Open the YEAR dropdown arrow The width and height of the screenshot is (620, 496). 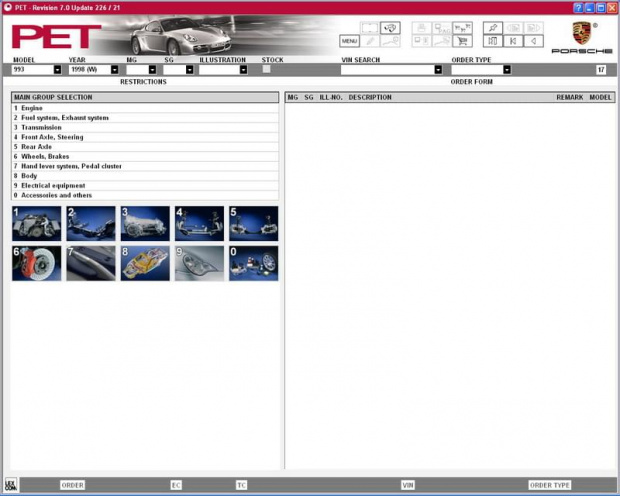(x=114, y=70)
